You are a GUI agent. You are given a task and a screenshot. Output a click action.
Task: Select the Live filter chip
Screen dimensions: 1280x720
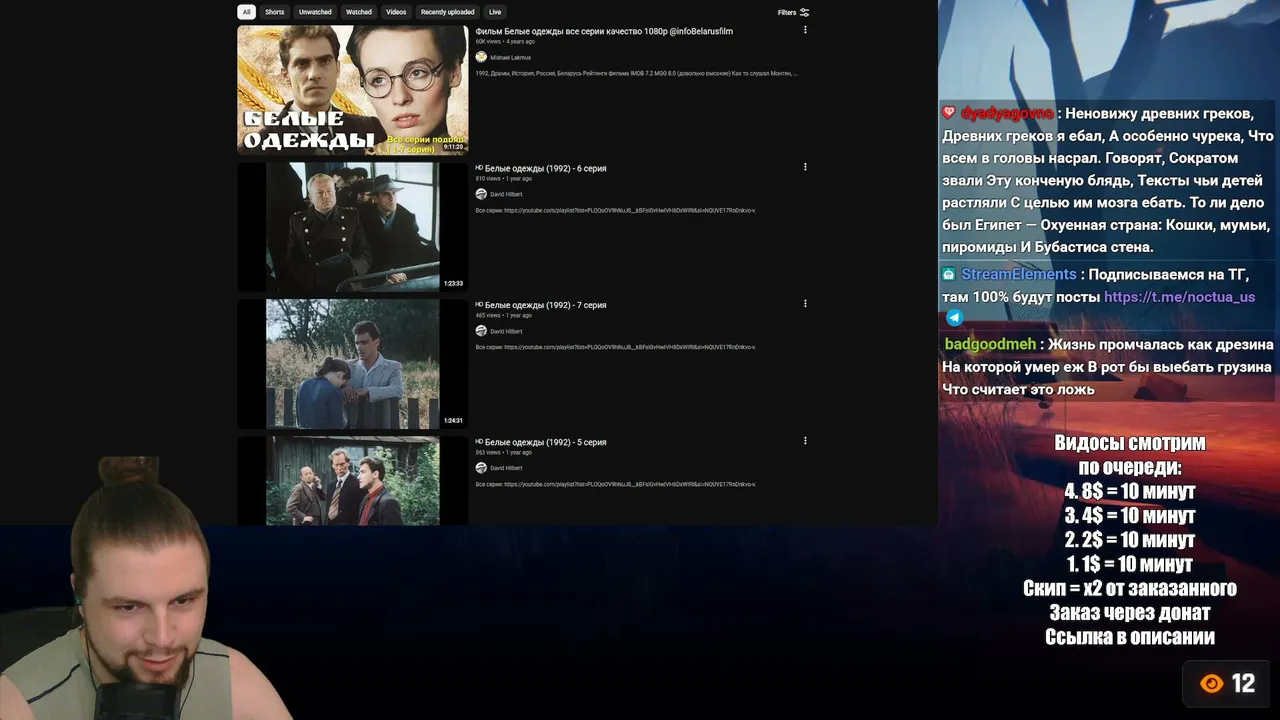click(x=495, y=12)
